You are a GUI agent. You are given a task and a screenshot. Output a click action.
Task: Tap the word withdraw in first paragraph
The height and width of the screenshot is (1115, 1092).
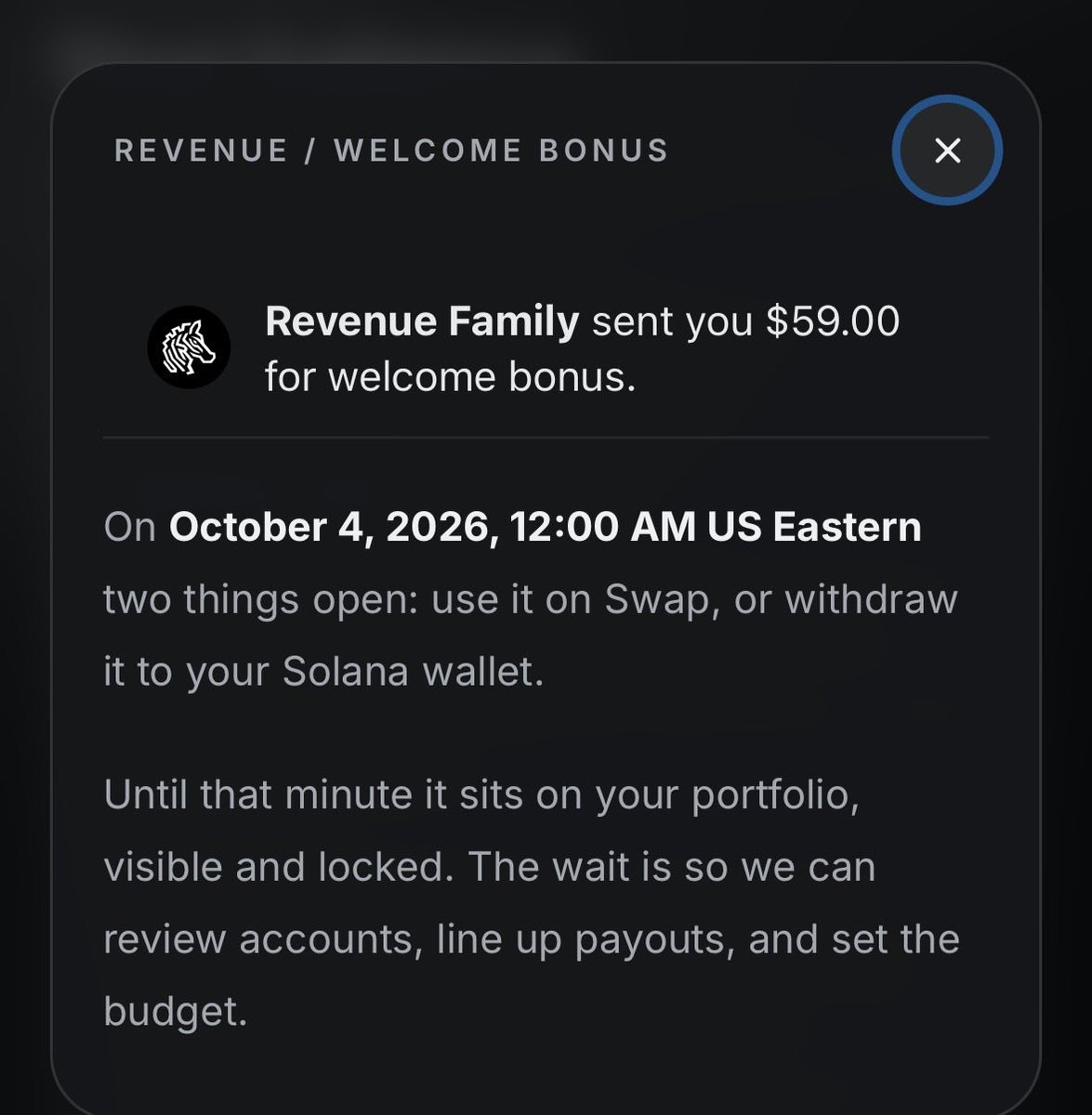[871, 599]
